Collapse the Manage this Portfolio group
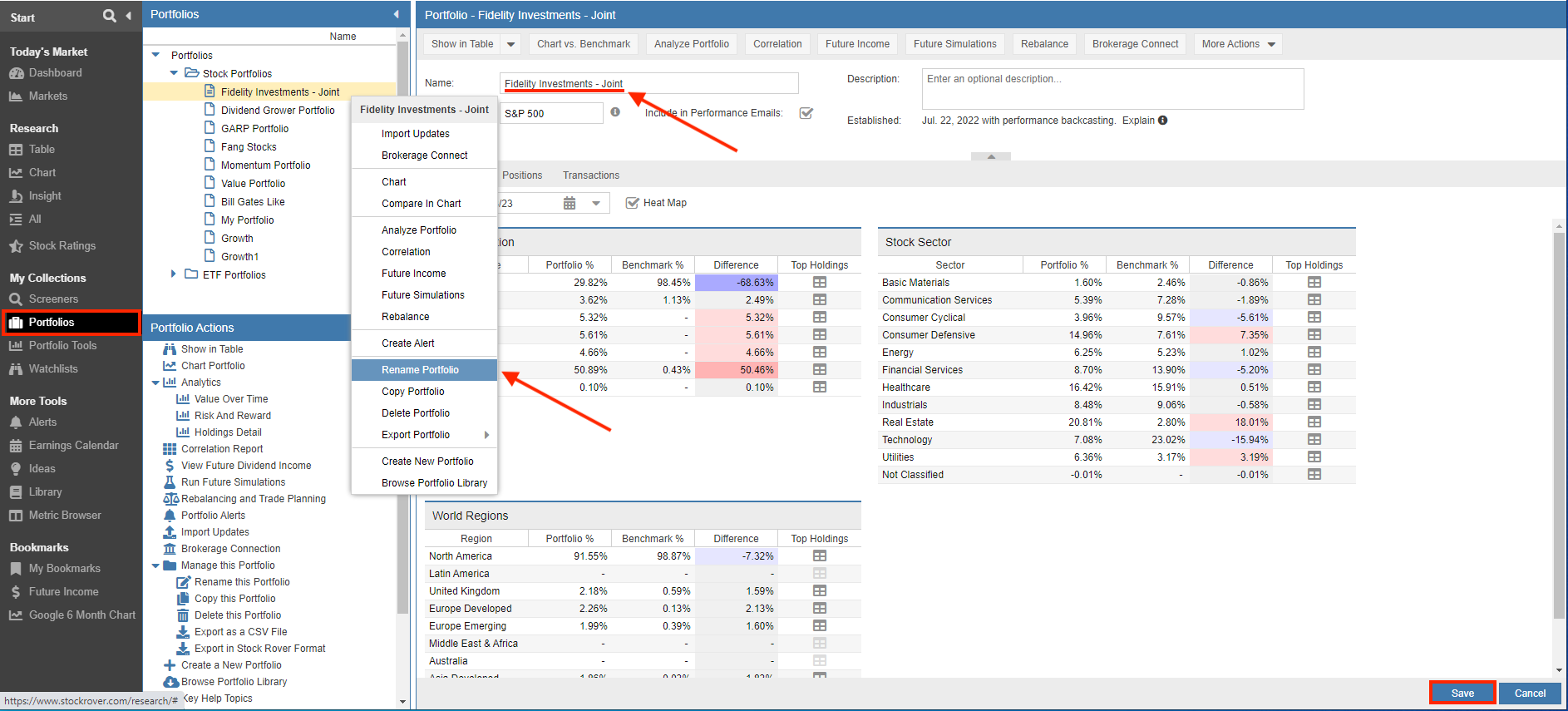This screenshot has height=711, width=1568. tap(155, 565)
